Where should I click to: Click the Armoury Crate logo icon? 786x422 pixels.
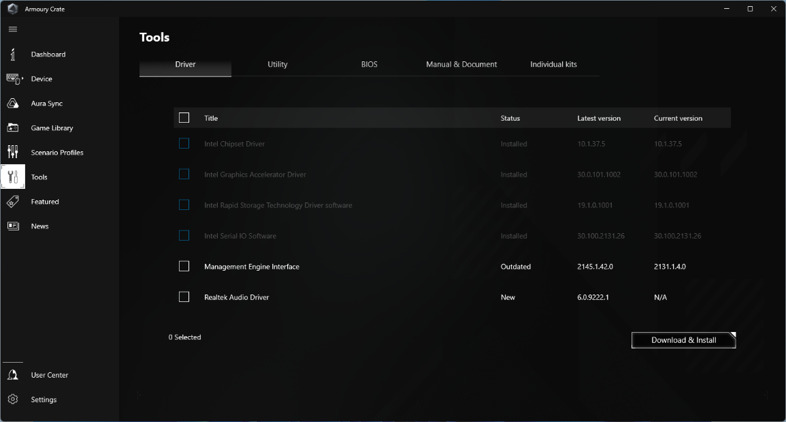[x=13, y=9]
